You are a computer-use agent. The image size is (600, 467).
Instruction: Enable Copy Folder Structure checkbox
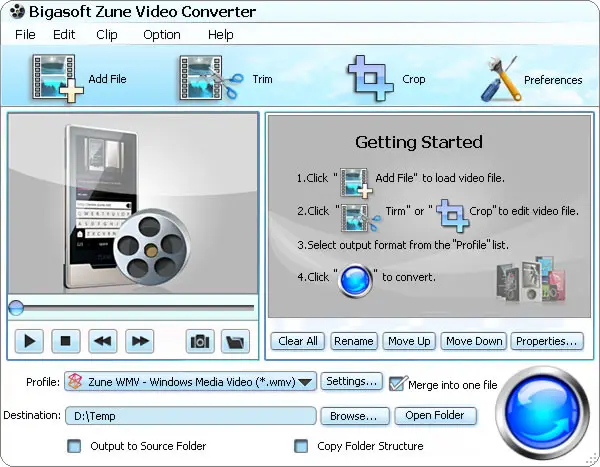point(301,446)
